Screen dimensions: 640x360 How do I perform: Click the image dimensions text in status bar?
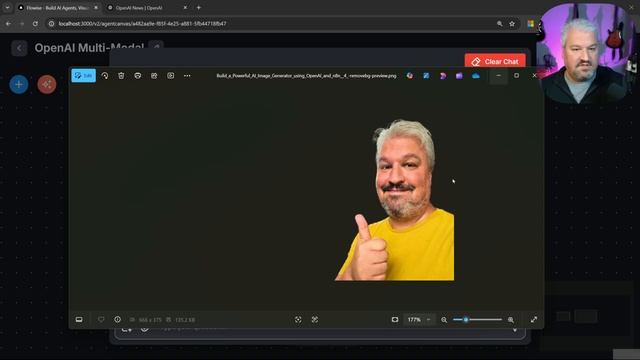pos(150,320)
